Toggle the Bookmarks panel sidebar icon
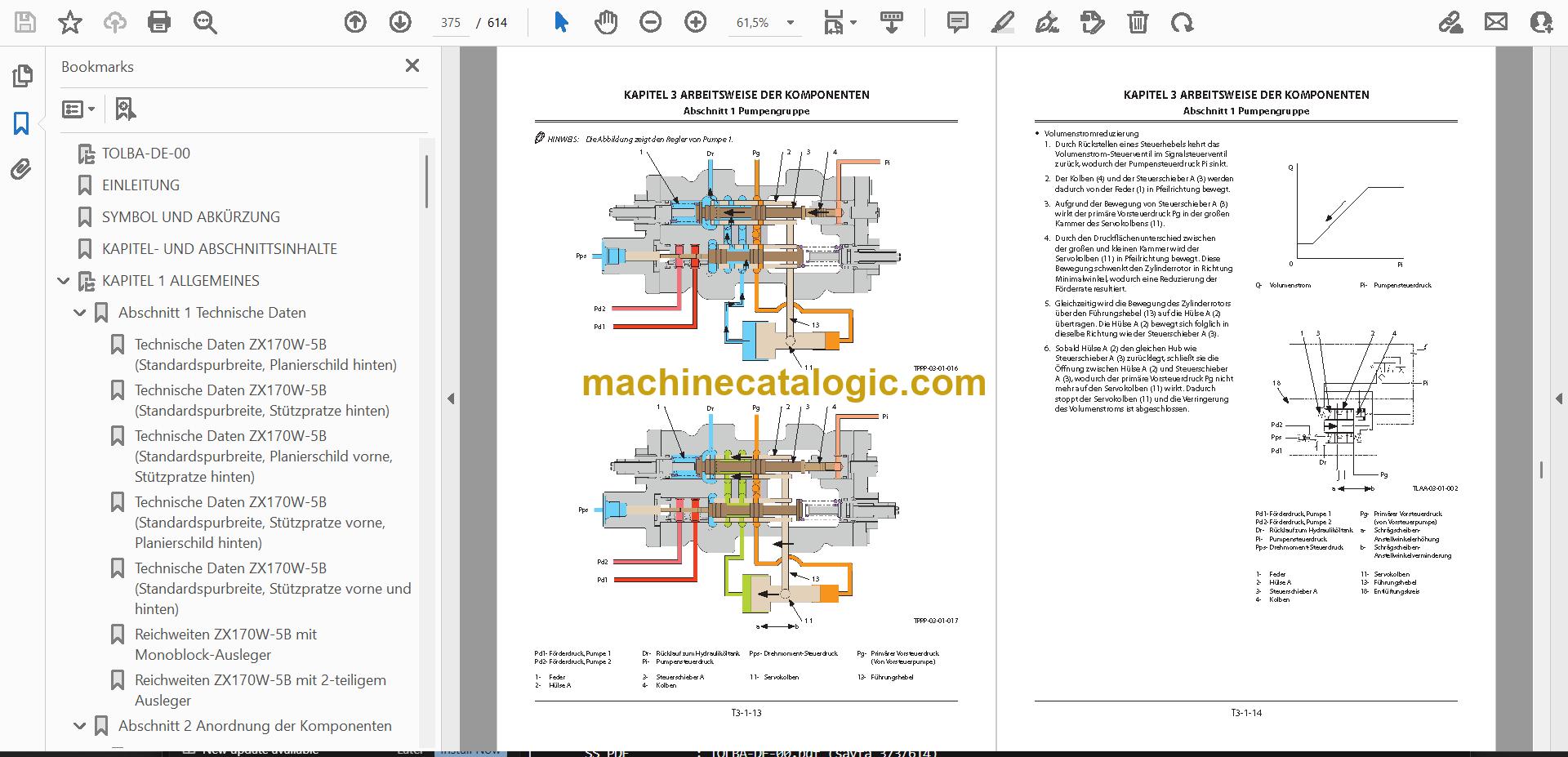1568x757 pixels. pos(21,123)
